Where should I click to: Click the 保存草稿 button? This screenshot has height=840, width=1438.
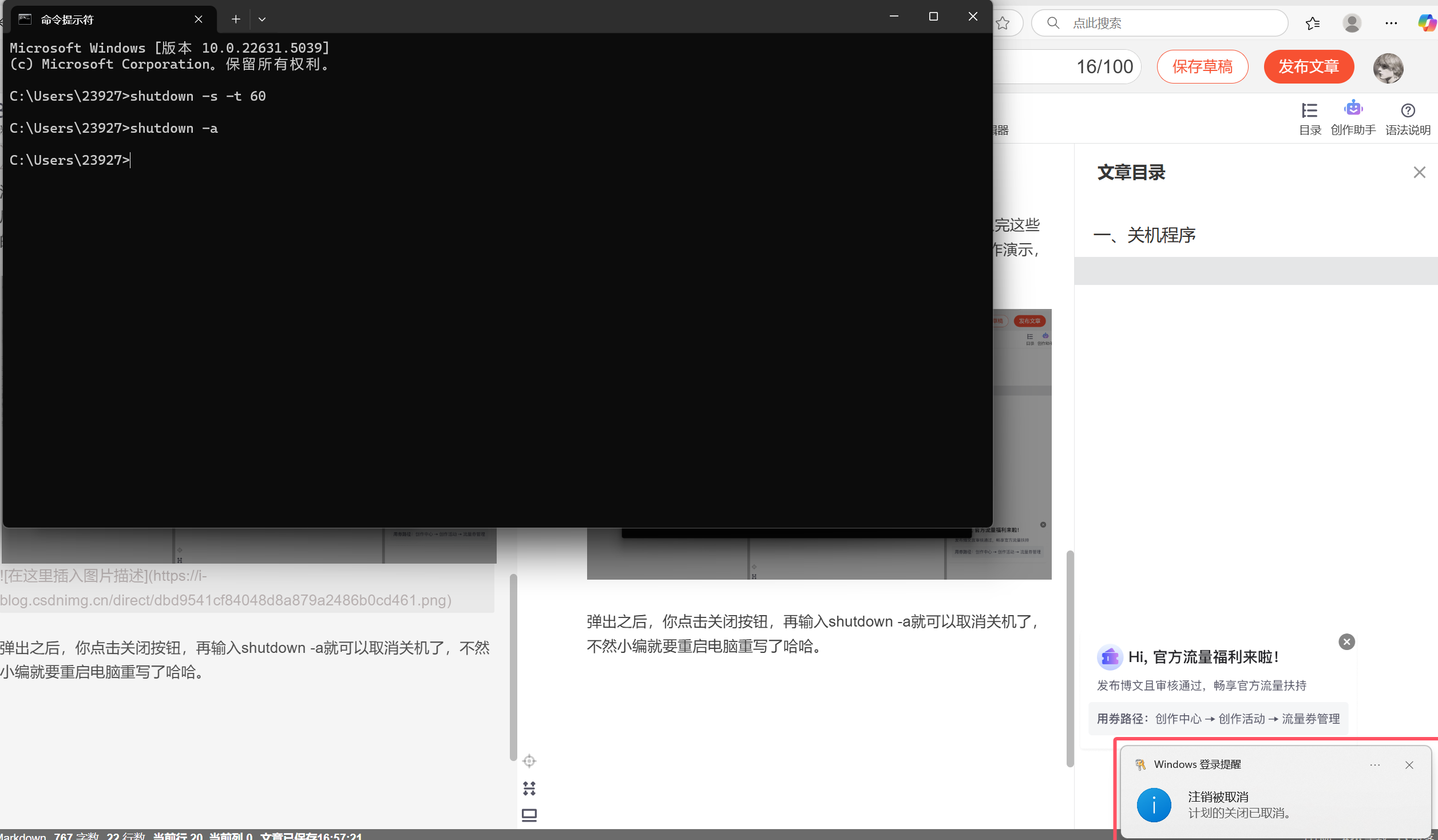1202,66
